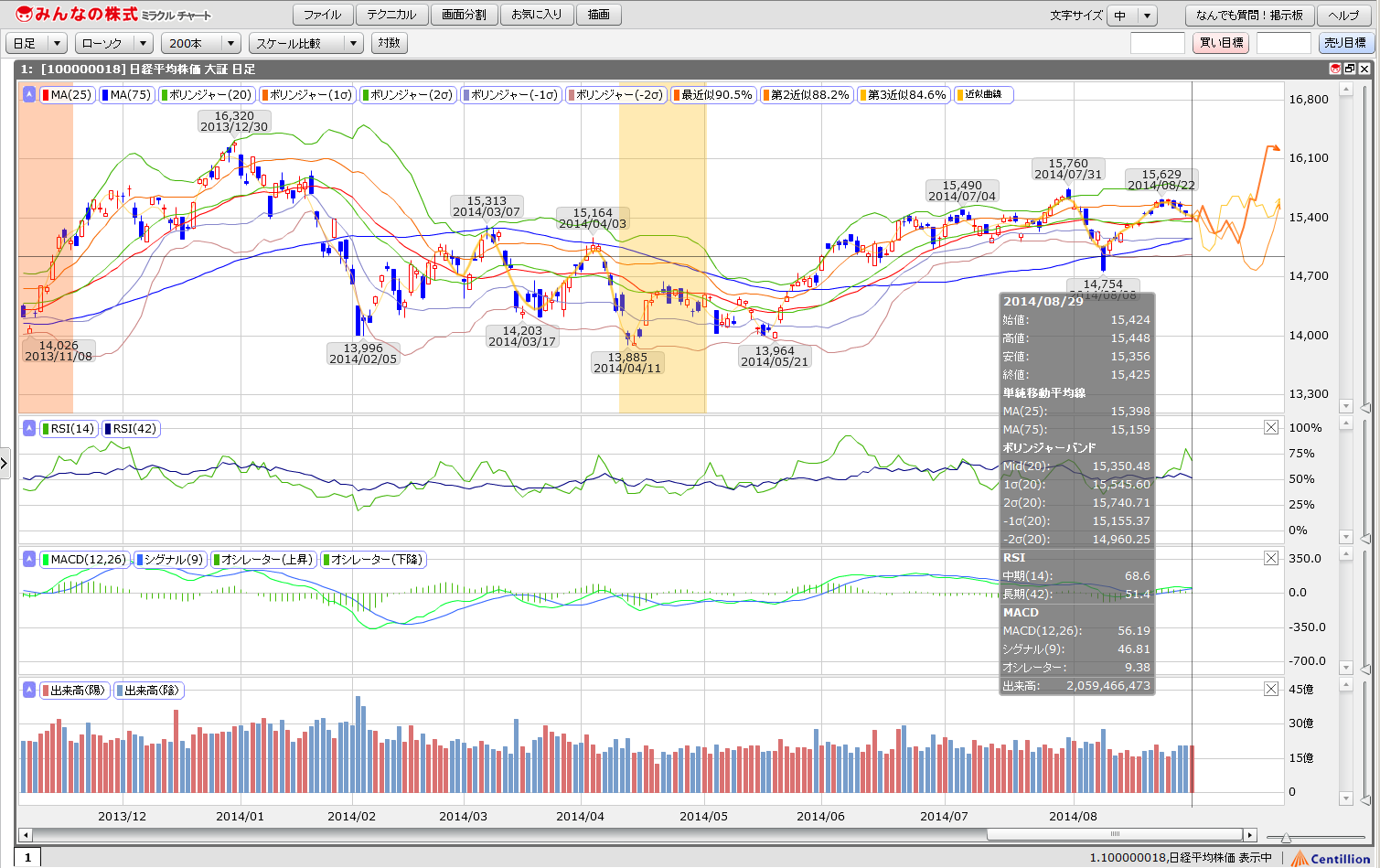
Task: Click the MACD legend arrow icon
Action: 29,559
